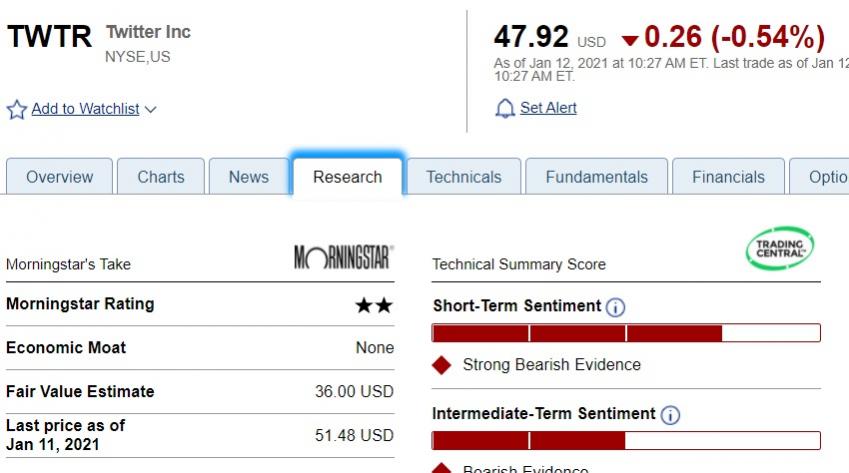Click the red down price-change arrow
The image size is (849, 473).
[x=629, y=41]
